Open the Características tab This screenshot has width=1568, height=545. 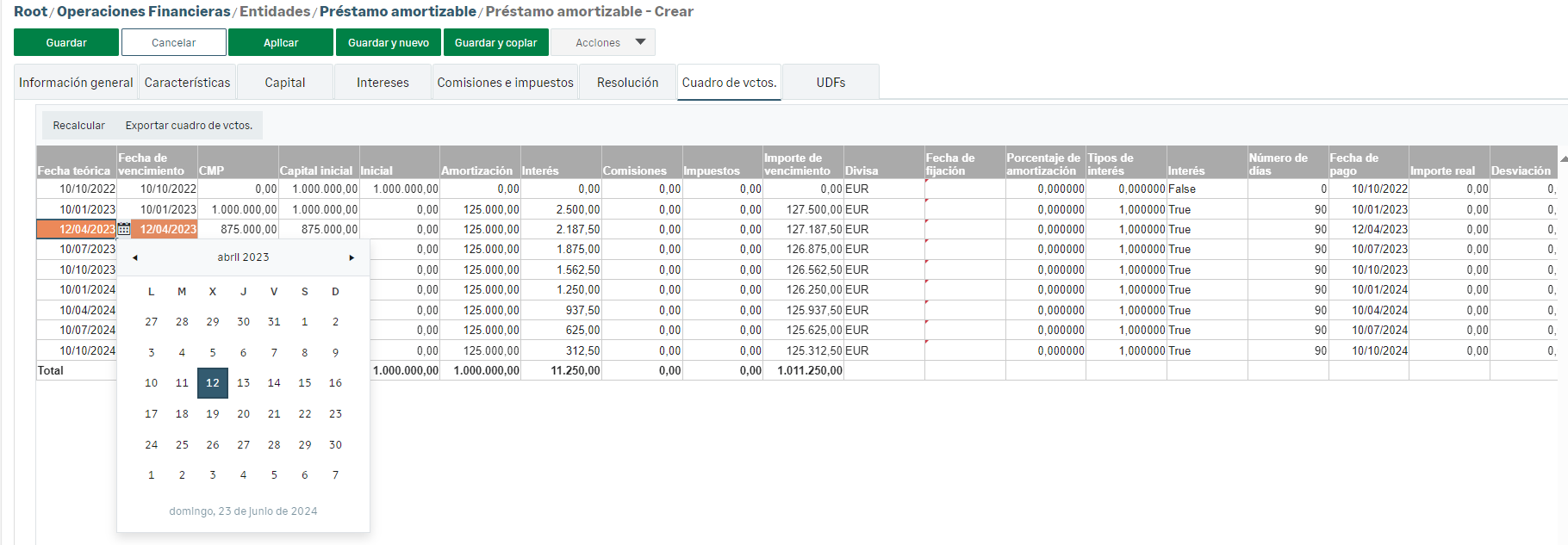tap(187, 83)
